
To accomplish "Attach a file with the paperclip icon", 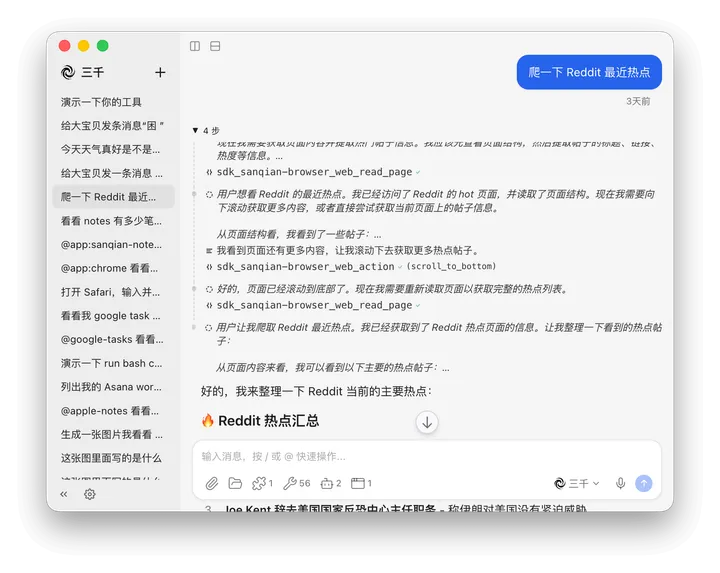I will click(x=212, y=483).
